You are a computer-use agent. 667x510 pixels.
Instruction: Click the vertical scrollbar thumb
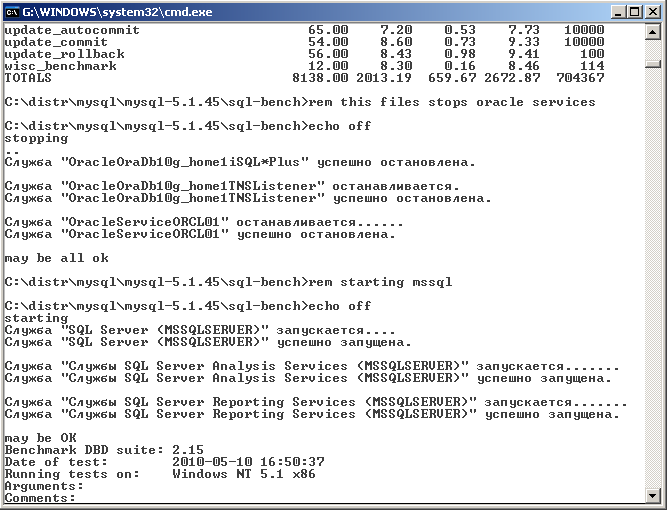tap(653, 64)
